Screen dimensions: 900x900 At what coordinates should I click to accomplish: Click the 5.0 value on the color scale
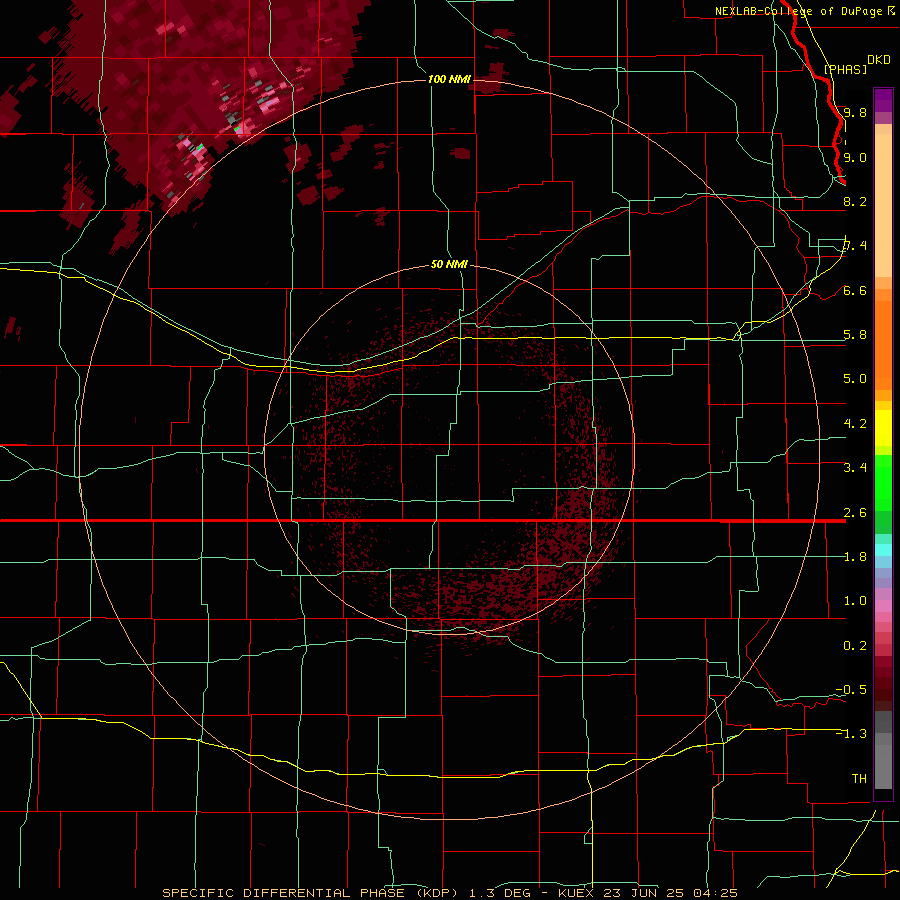pyautogui.click(x=855, y=379)
